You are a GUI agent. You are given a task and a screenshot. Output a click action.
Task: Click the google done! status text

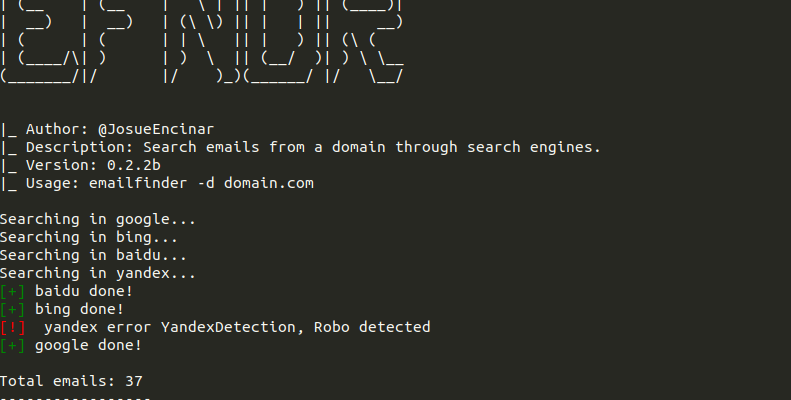[x=88, y=346]
